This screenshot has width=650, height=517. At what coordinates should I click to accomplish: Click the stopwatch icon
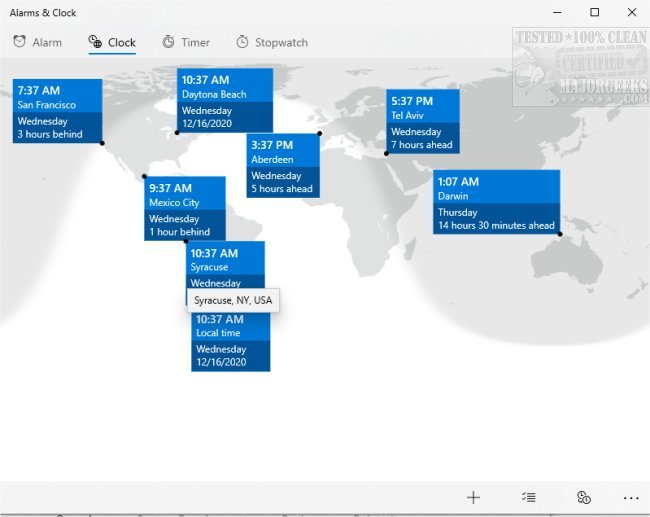242,41
